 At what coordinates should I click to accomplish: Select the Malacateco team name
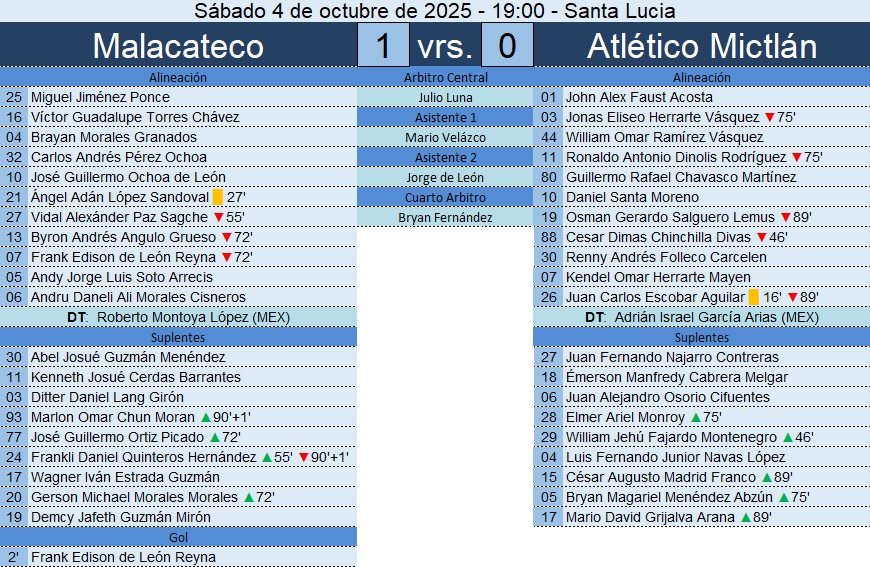[178, 46]
